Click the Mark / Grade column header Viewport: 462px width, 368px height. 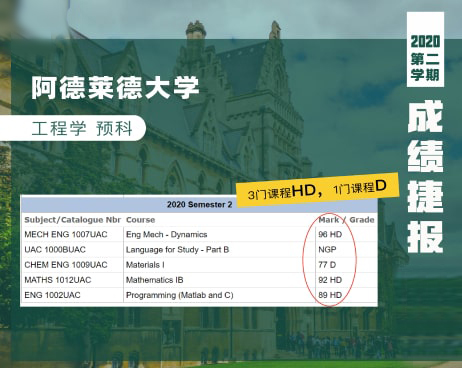click(x=346, y=220)
